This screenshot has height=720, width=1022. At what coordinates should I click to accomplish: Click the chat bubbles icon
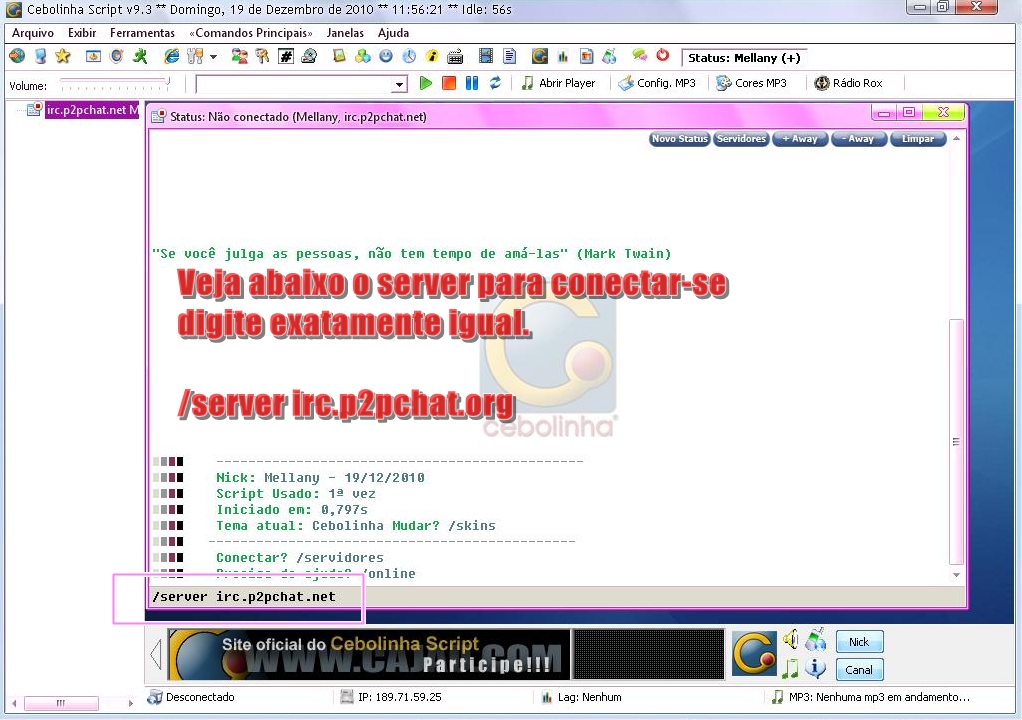639,56
